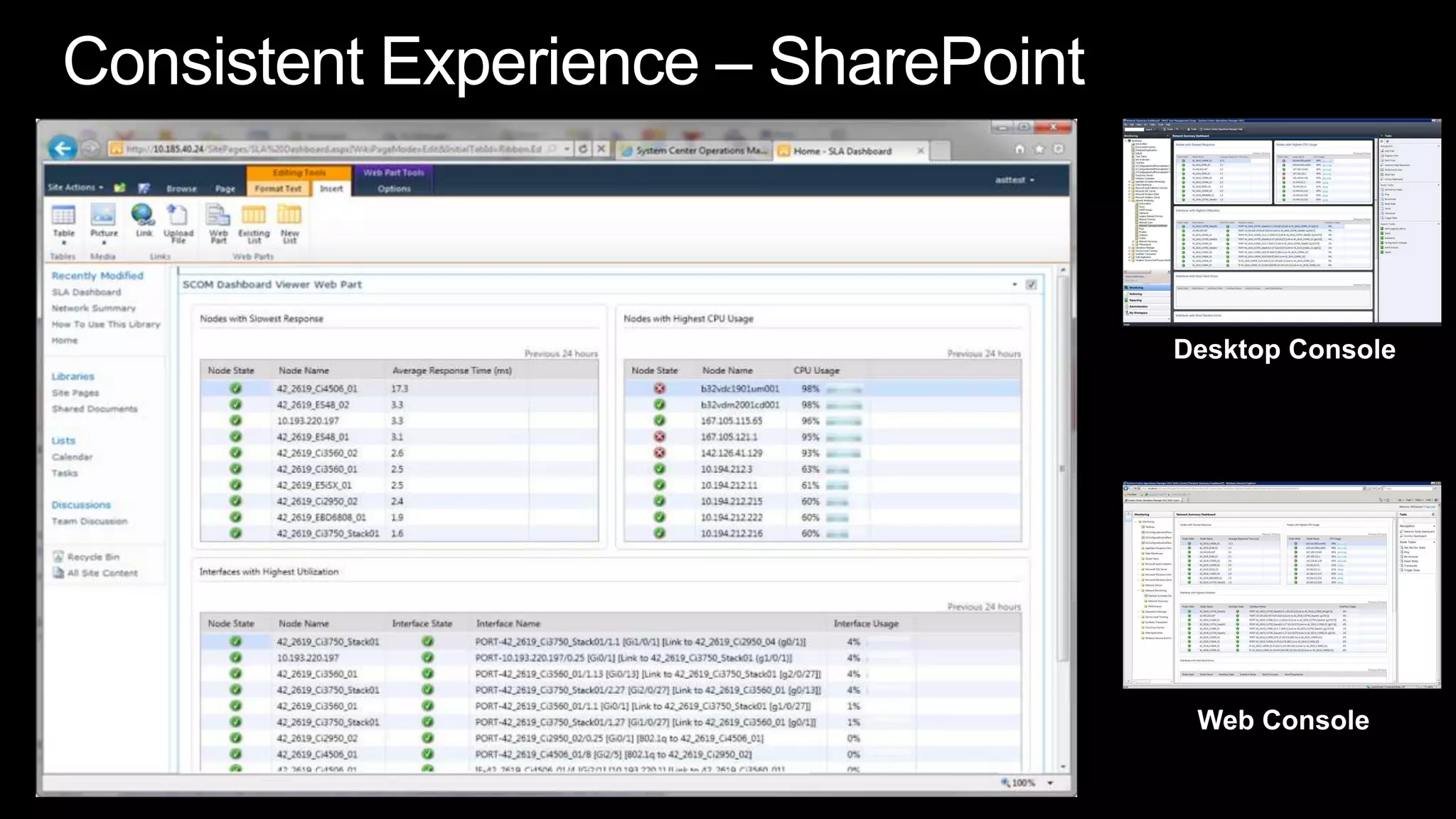The image size is (1456, 819).
Task: Select node row 42_2619_E548_02
Action: [399, 405]
